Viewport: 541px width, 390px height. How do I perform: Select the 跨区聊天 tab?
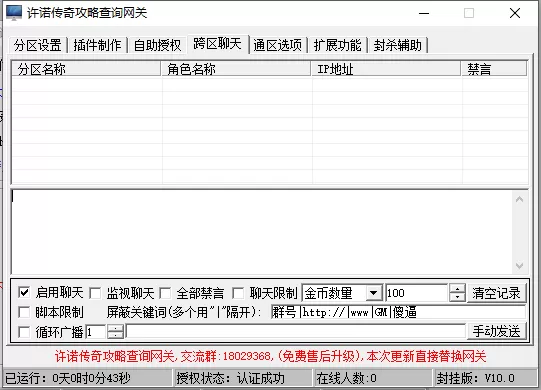click(x=217, y=44)
